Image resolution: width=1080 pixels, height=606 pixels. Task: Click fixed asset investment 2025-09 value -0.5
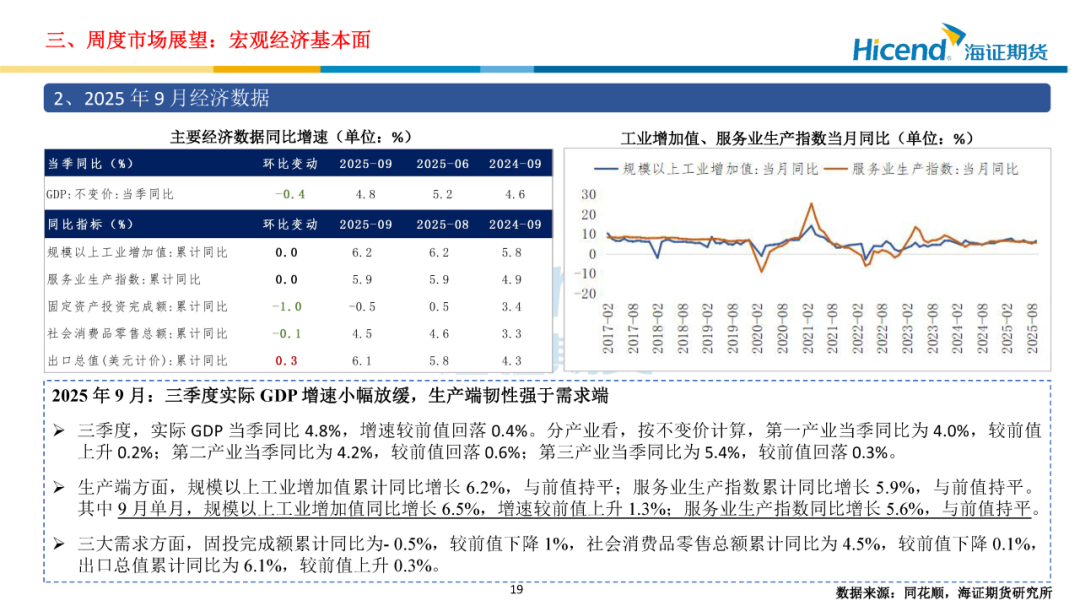pyautogui.click(x=362, y=306)
